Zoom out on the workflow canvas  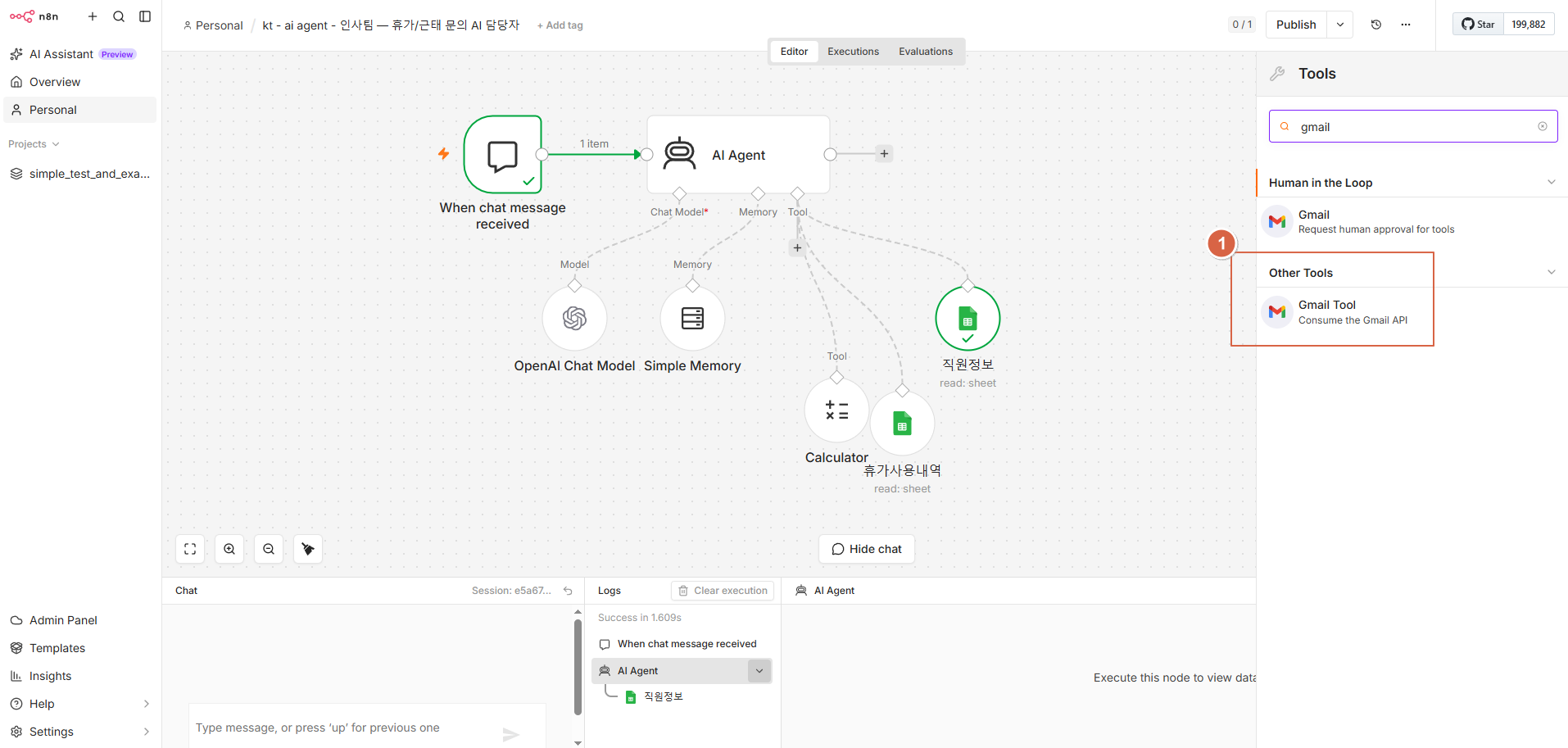point(269,549)
